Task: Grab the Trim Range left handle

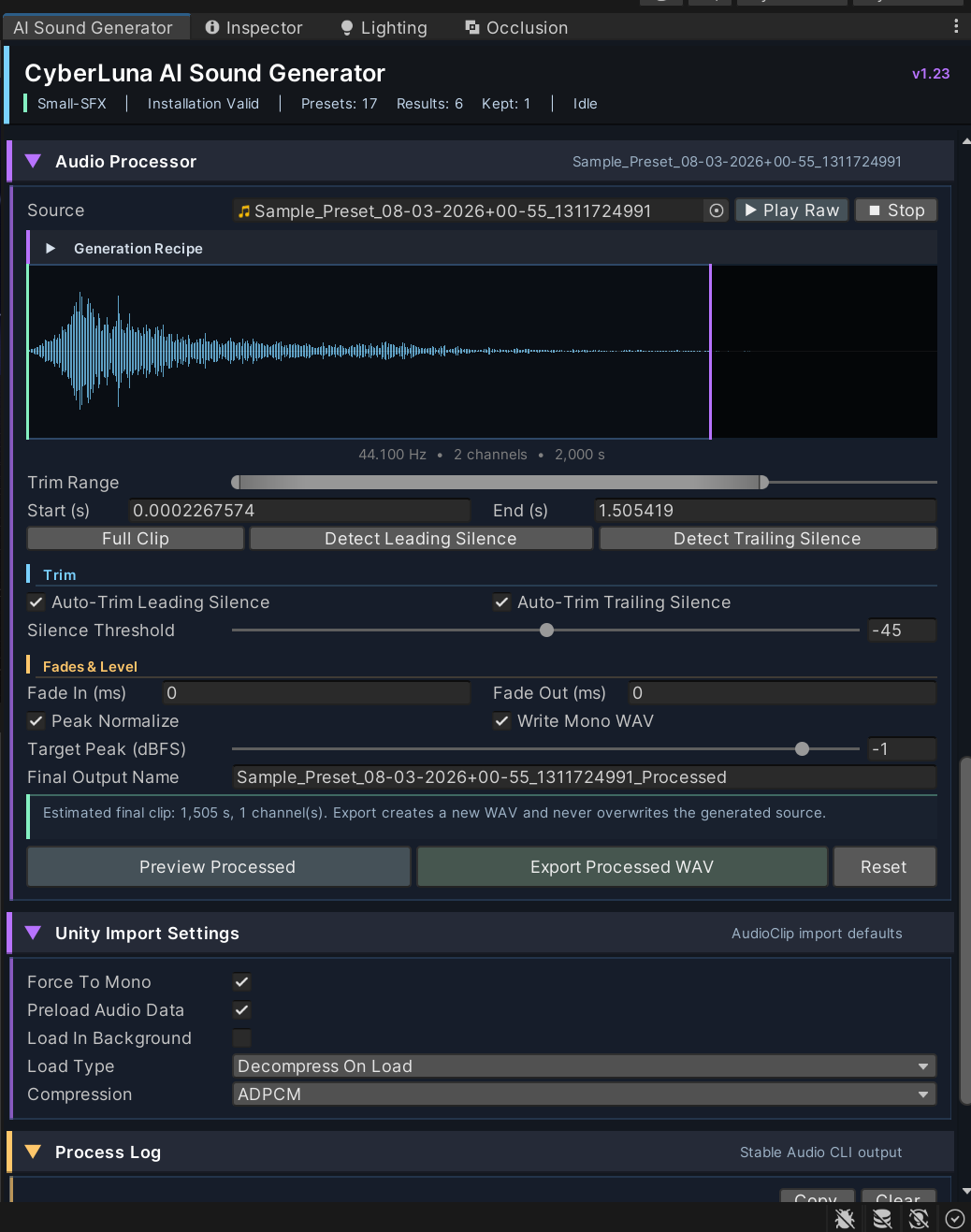Action: pos(237,482)
